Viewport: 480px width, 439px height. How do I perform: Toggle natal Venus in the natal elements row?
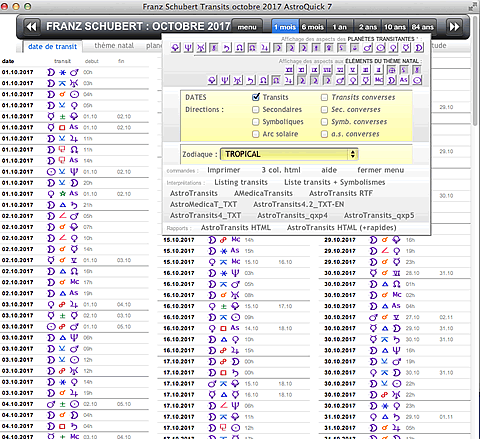click(353, 80)
